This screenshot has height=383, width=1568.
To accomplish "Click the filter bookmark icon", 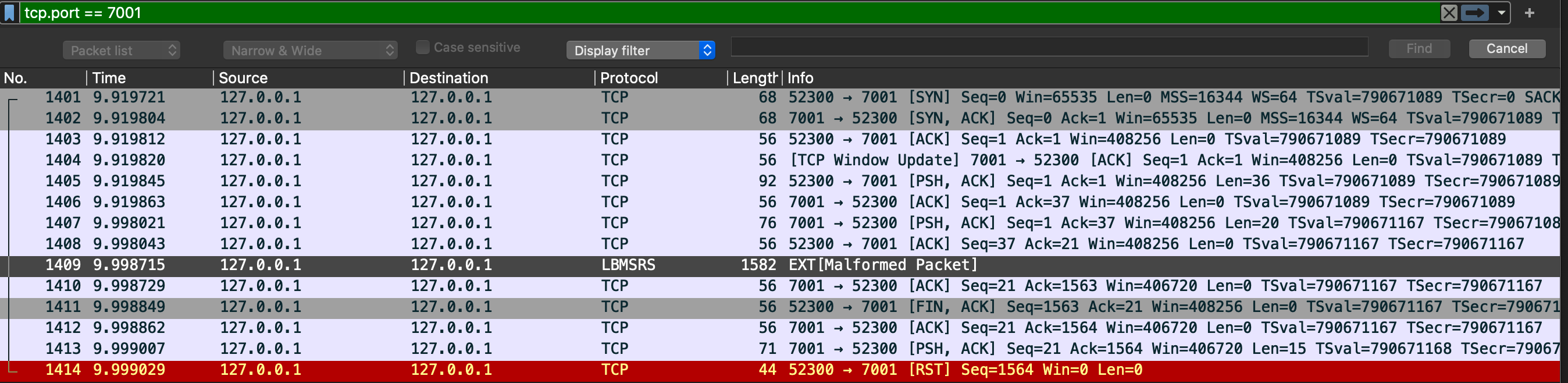I will (x=10, y=13).
